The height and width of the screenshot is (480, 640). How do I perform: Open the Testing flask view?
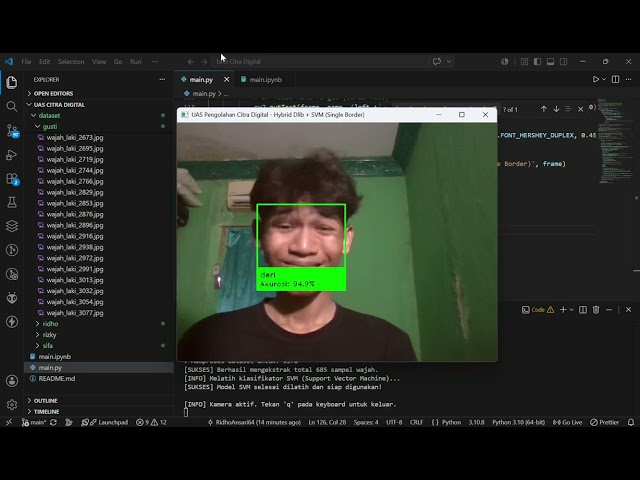(12, 202)
